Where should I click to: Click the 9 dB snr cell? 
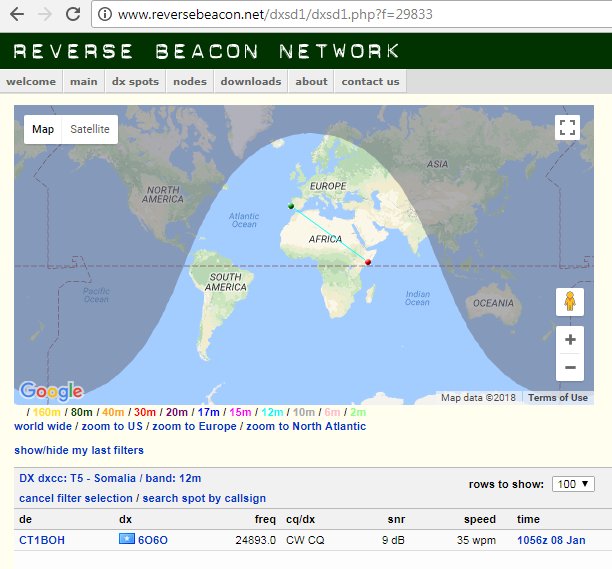pos(393,540)
